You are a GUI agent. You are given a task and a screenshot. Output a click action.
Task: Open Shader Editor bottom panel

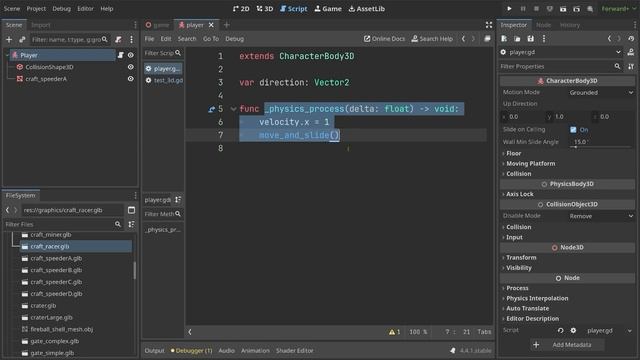294,351
